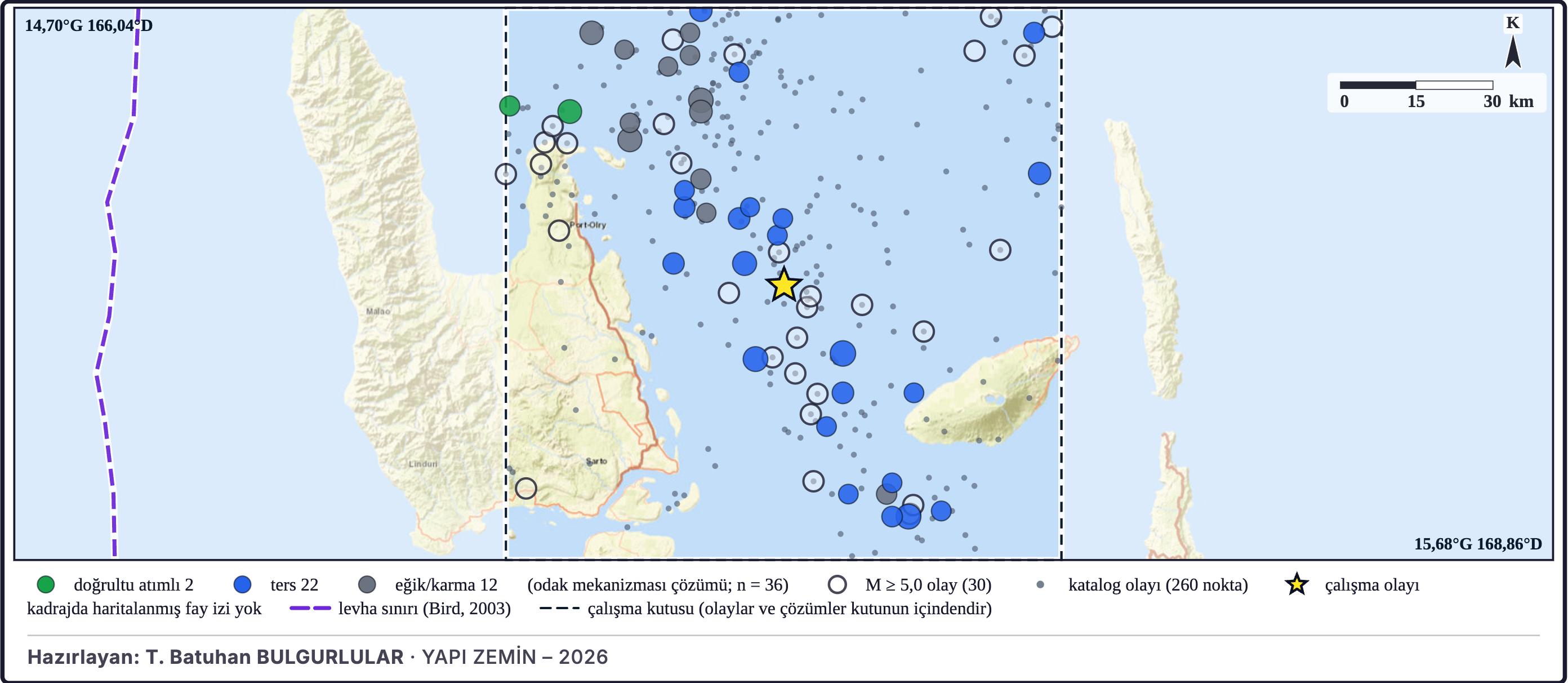Click the yellow study event star on the map

[x=783, y=285]
